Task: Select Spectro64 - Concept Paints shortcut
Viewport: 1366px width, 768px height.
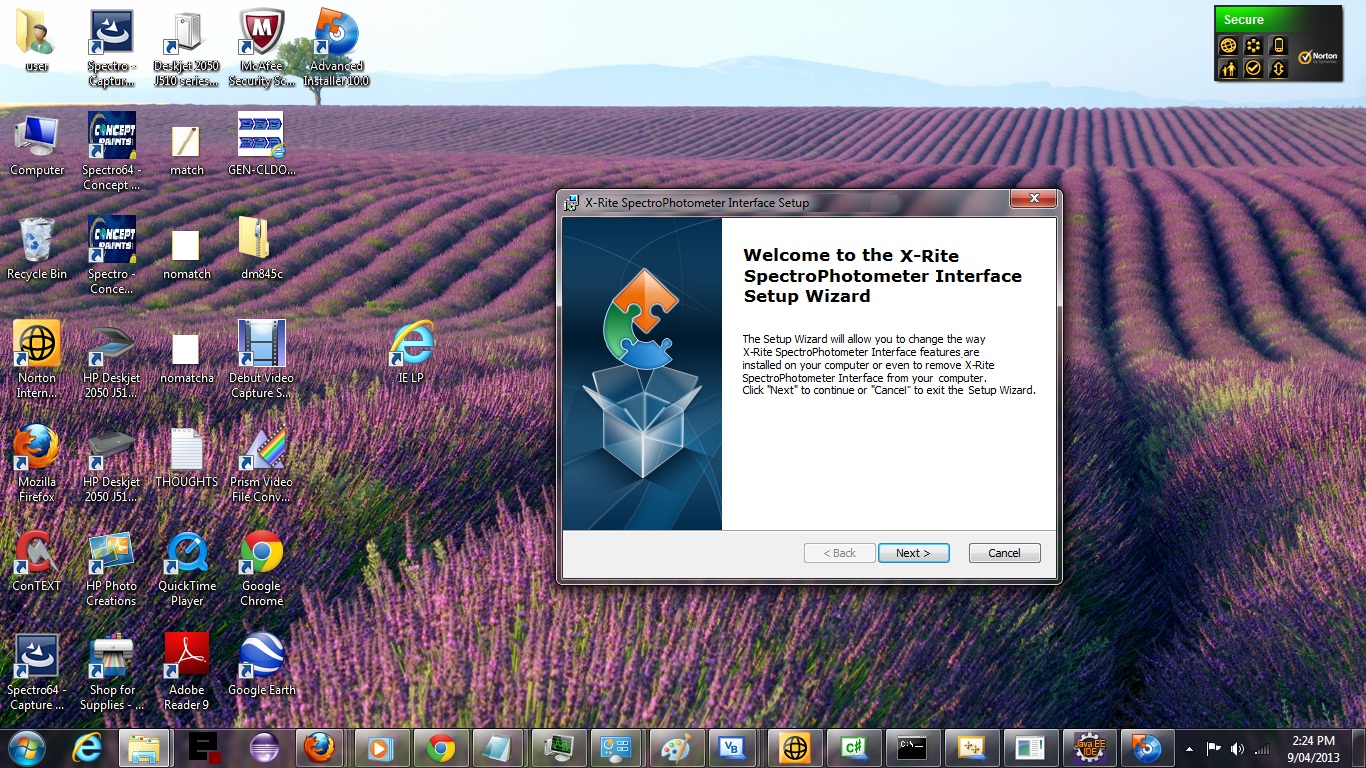Action: point(111,151)
